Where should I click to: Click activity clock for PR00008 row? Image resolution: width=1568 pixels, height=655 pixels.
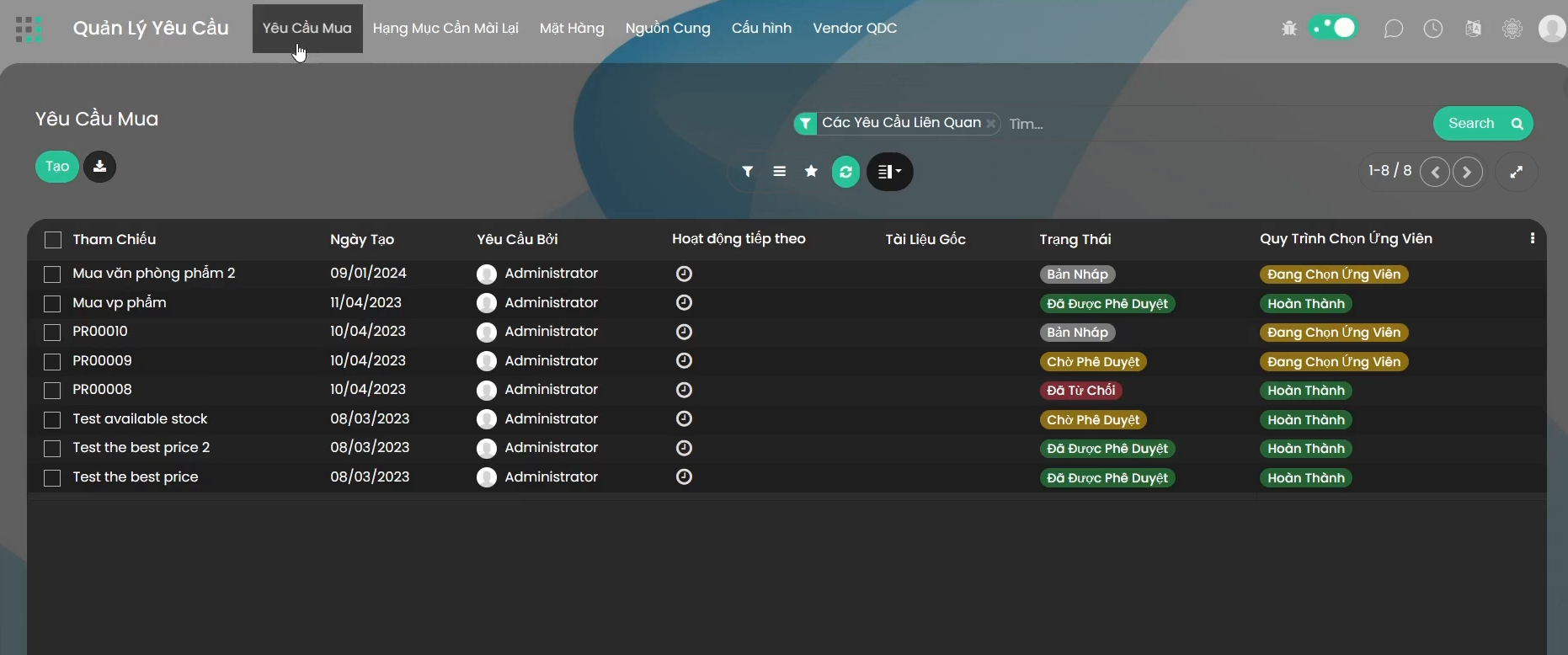click(684, 390)
